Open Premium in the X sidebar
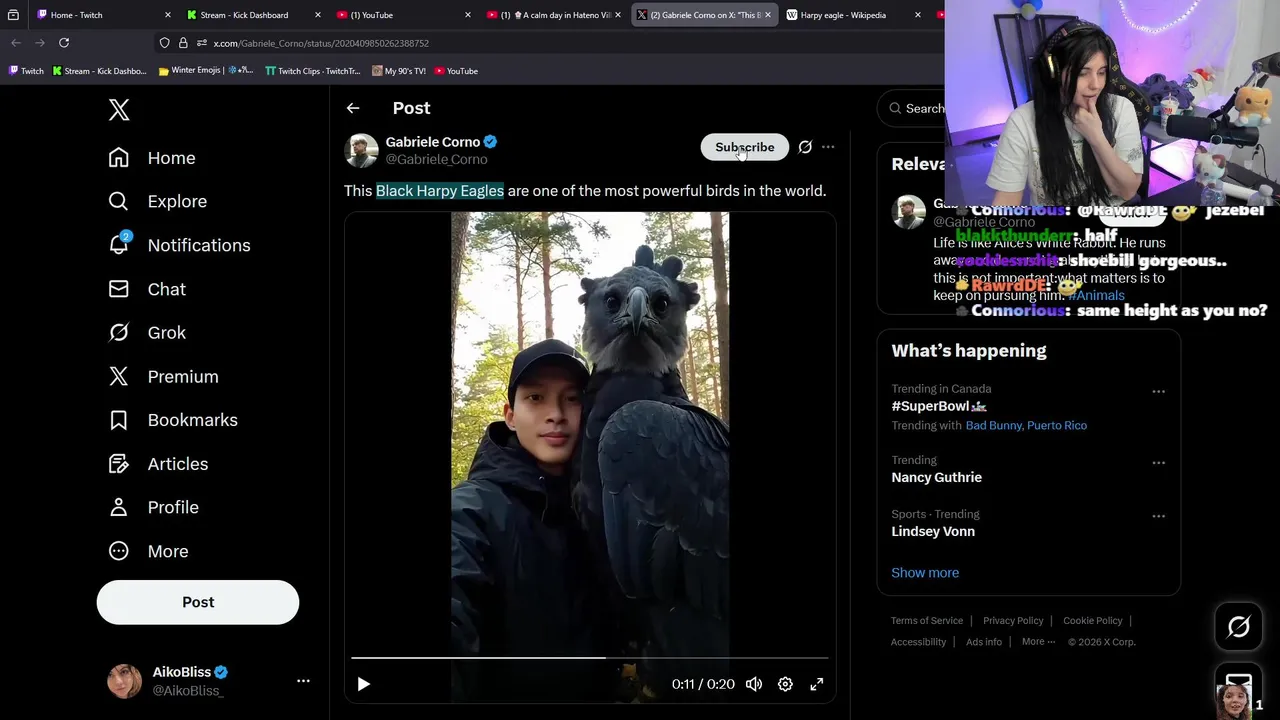Screen dimensions: 1280x720 pos(163,376)
